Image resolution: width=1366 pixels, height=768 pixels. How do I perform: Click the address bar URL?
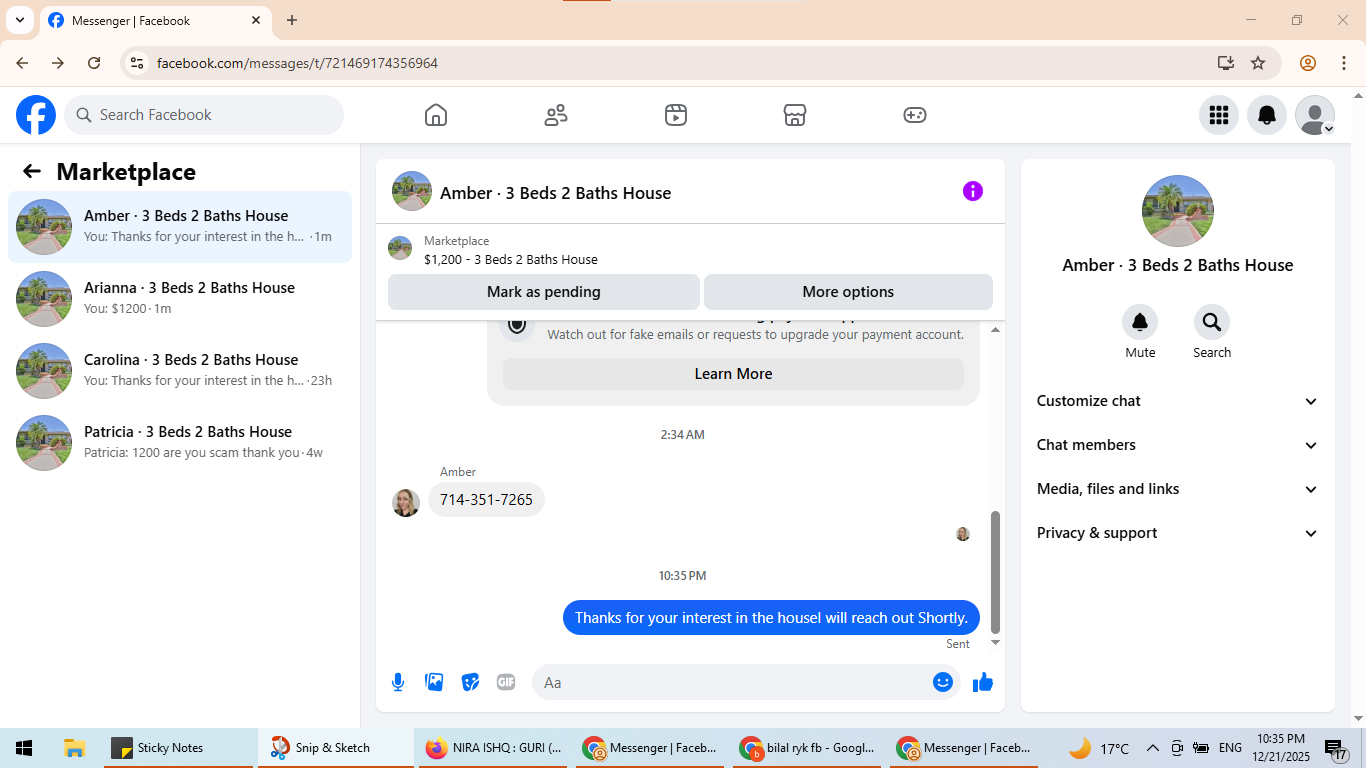[298, 63]
